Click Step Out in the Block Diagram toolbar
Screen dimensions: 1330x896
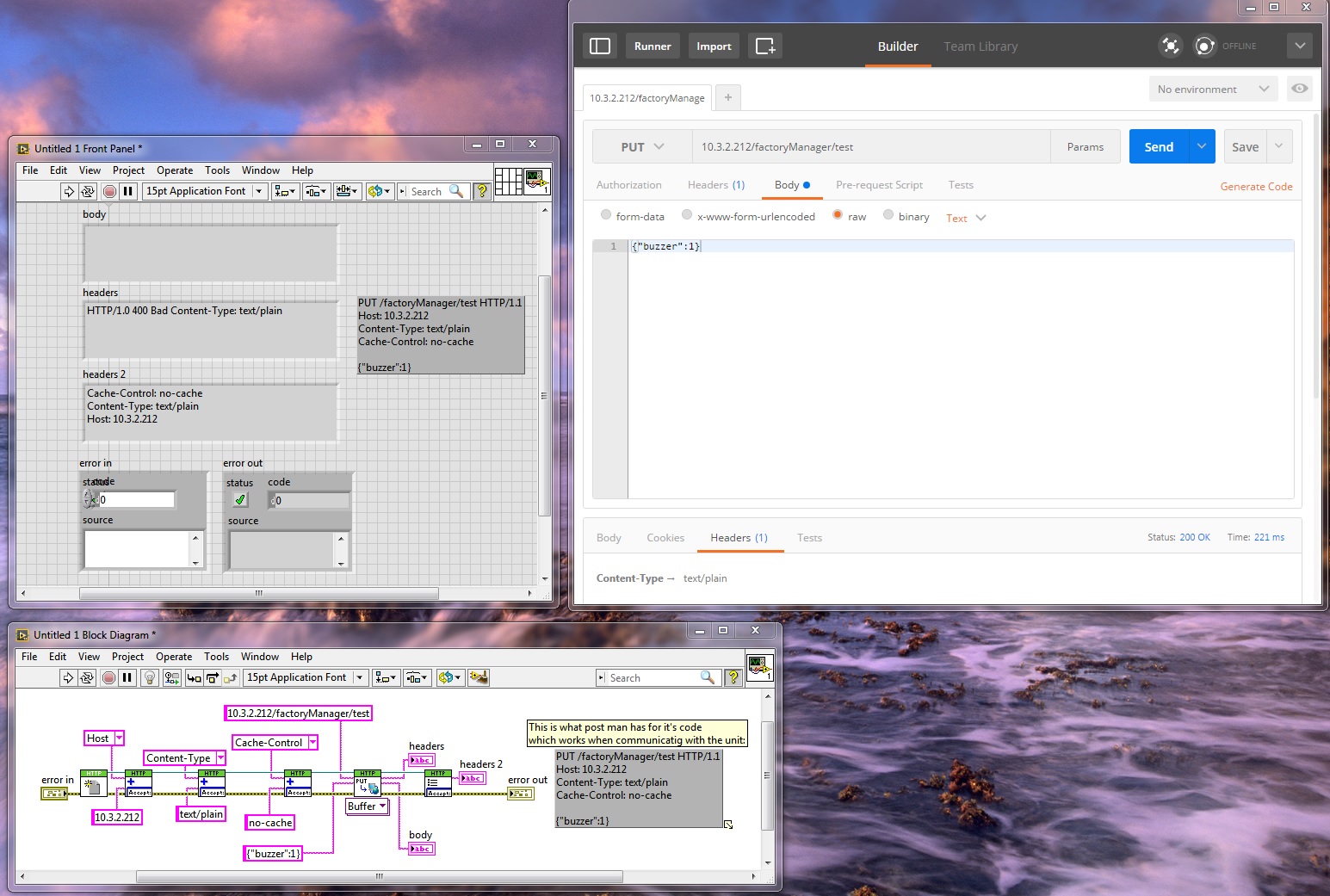point(230,677)
